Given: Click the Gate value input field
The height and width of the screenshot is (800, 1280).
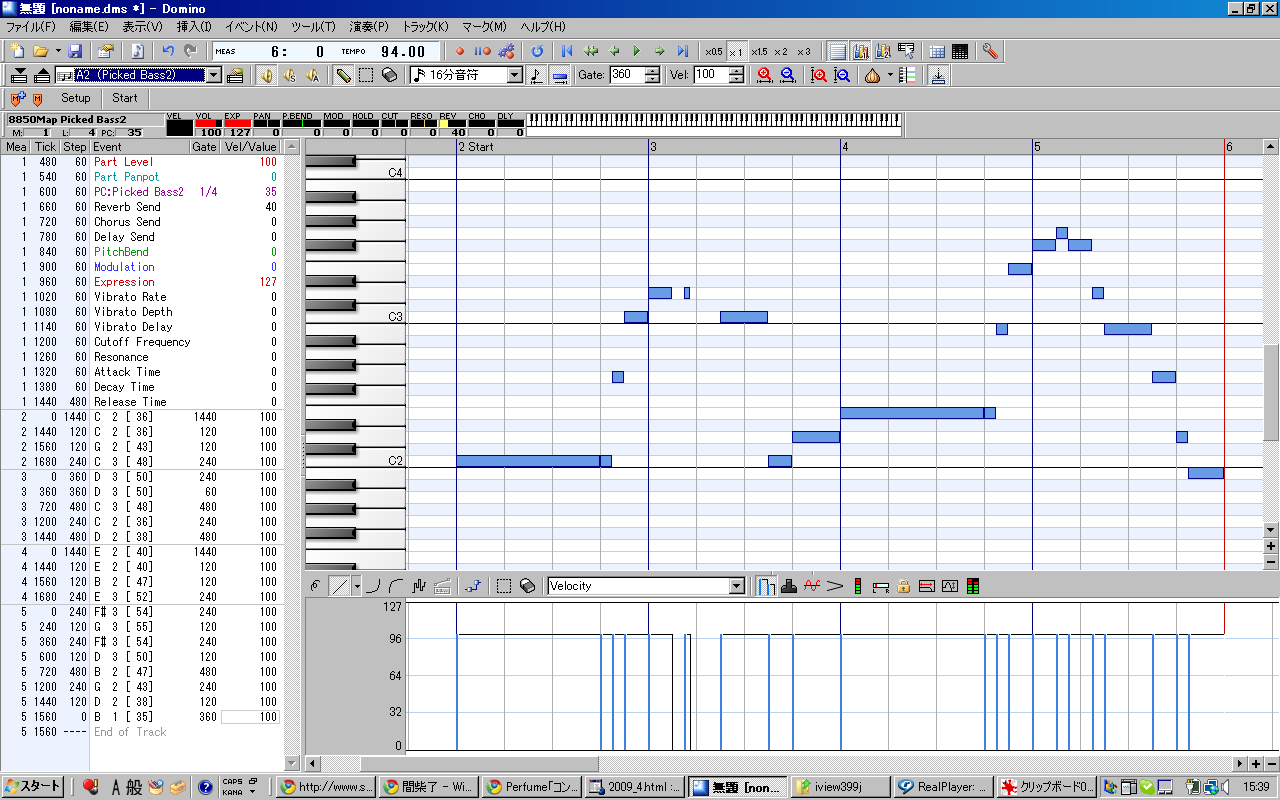Looking at the screenshot, I should coord(626,75).
